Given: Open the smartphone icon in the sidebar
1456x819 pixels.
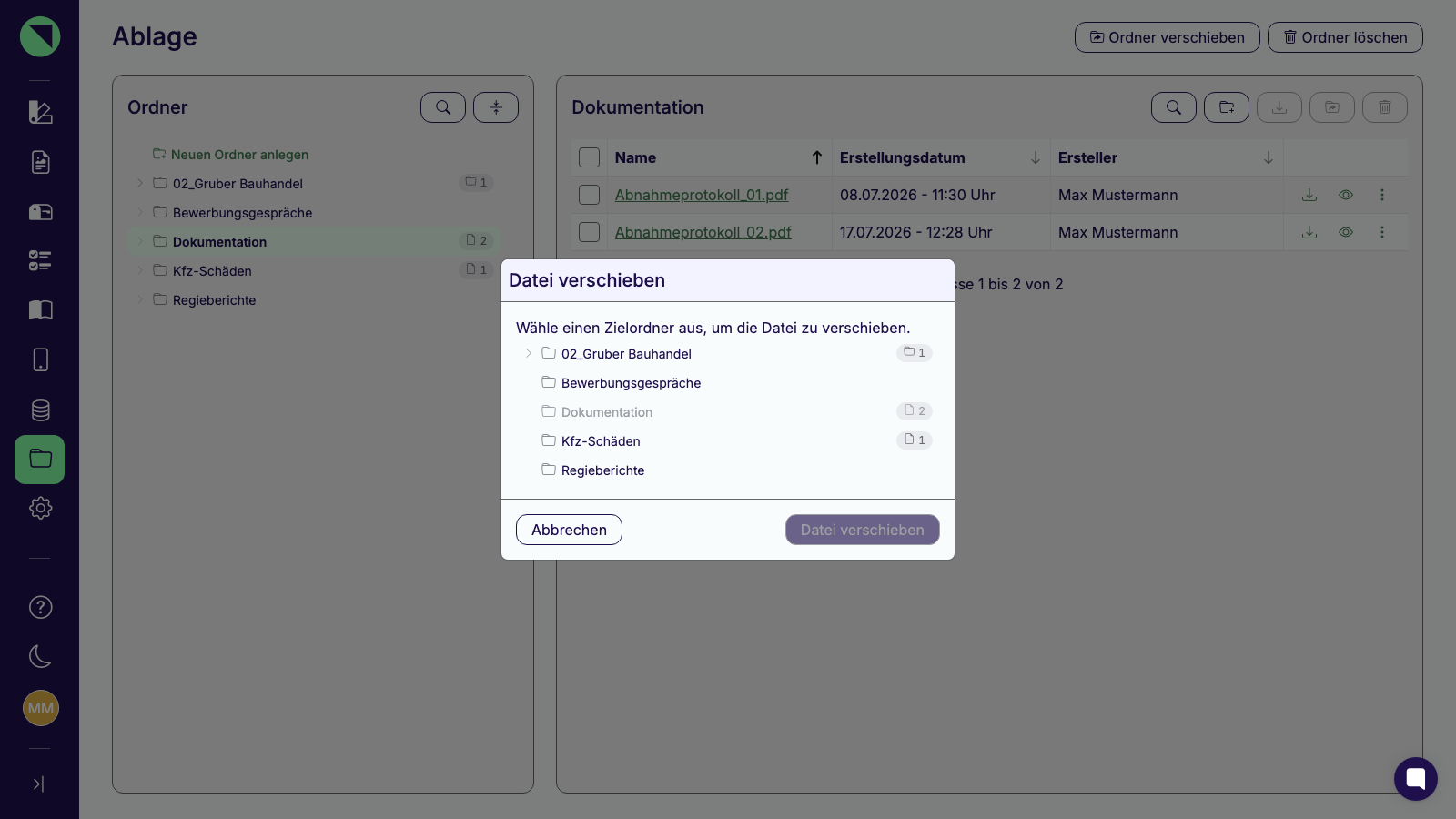Looking at the screenshot, I should [40, 359].
